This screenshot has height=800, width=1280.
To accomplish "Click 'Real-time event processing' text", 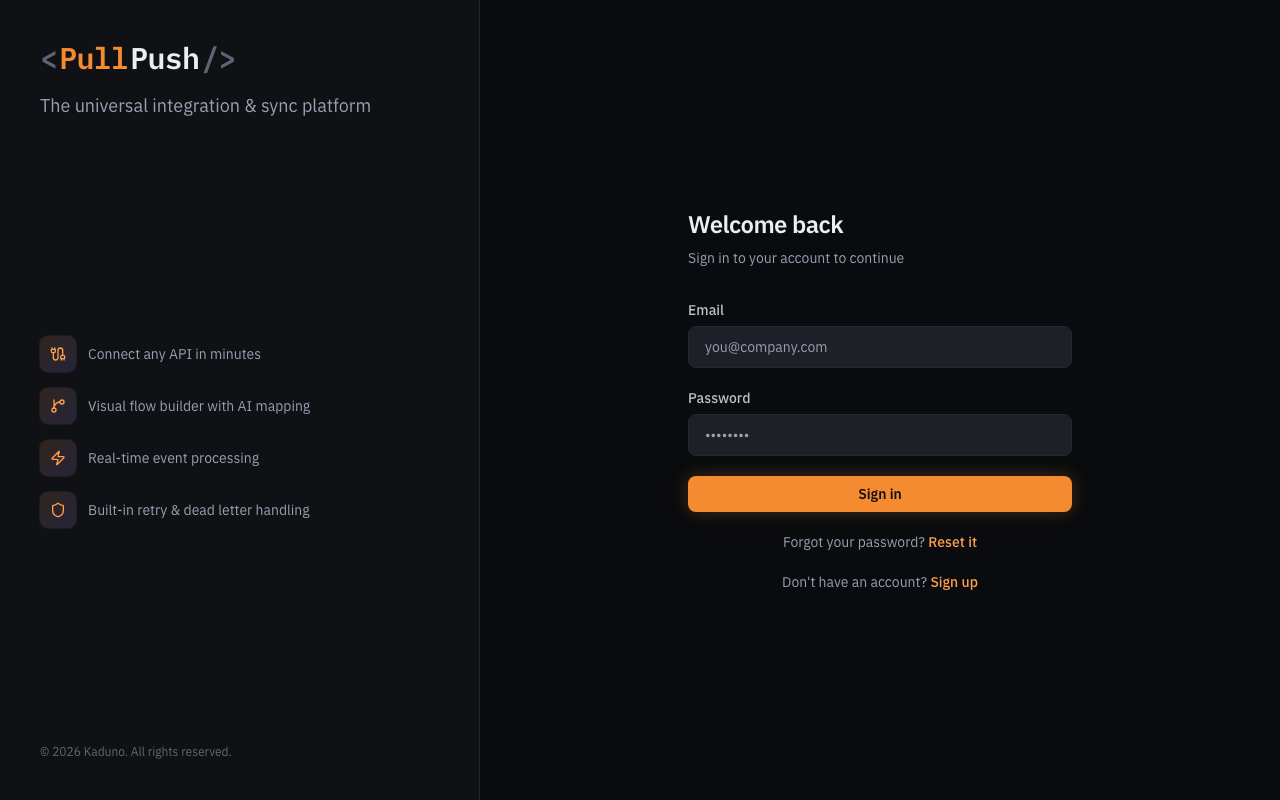I will pos(173,458).
